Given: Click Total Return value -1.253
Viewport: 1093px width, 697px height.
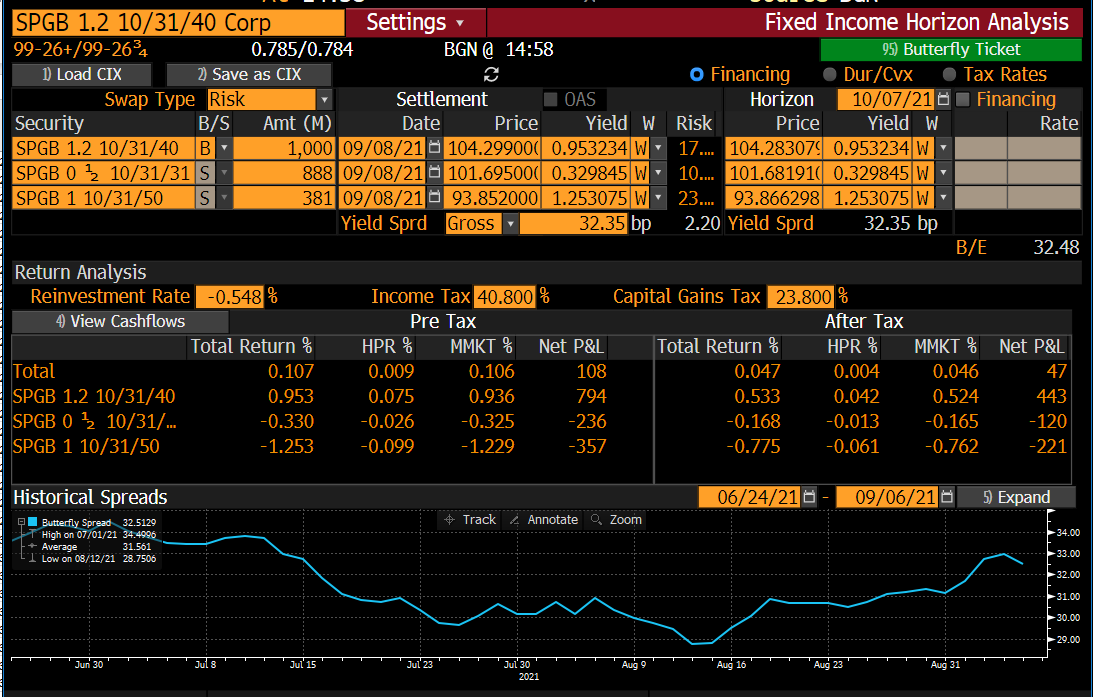Looking at the screenshot, I should (x=287, y=447).
